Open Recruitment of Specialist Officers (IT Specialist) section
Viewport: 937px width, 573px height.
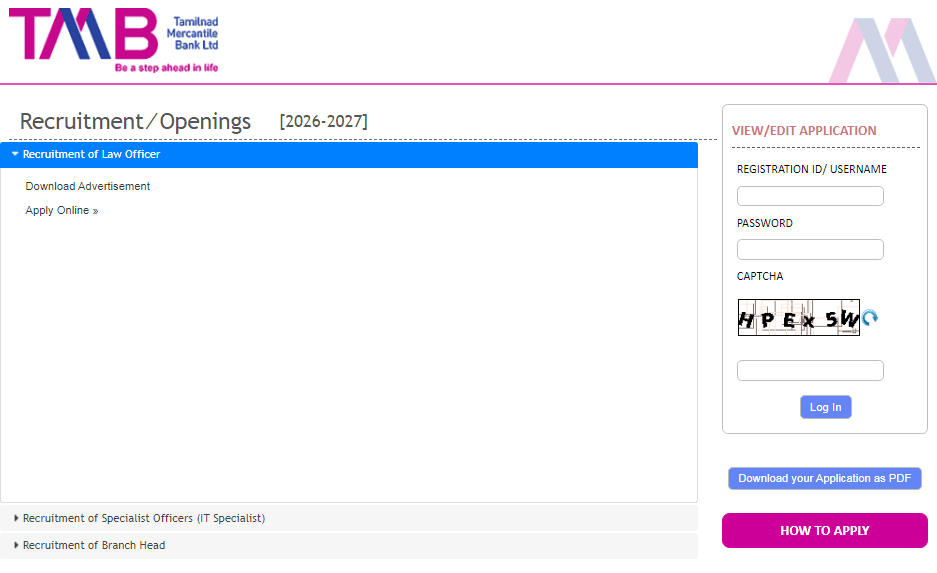[x=143, y=518]
